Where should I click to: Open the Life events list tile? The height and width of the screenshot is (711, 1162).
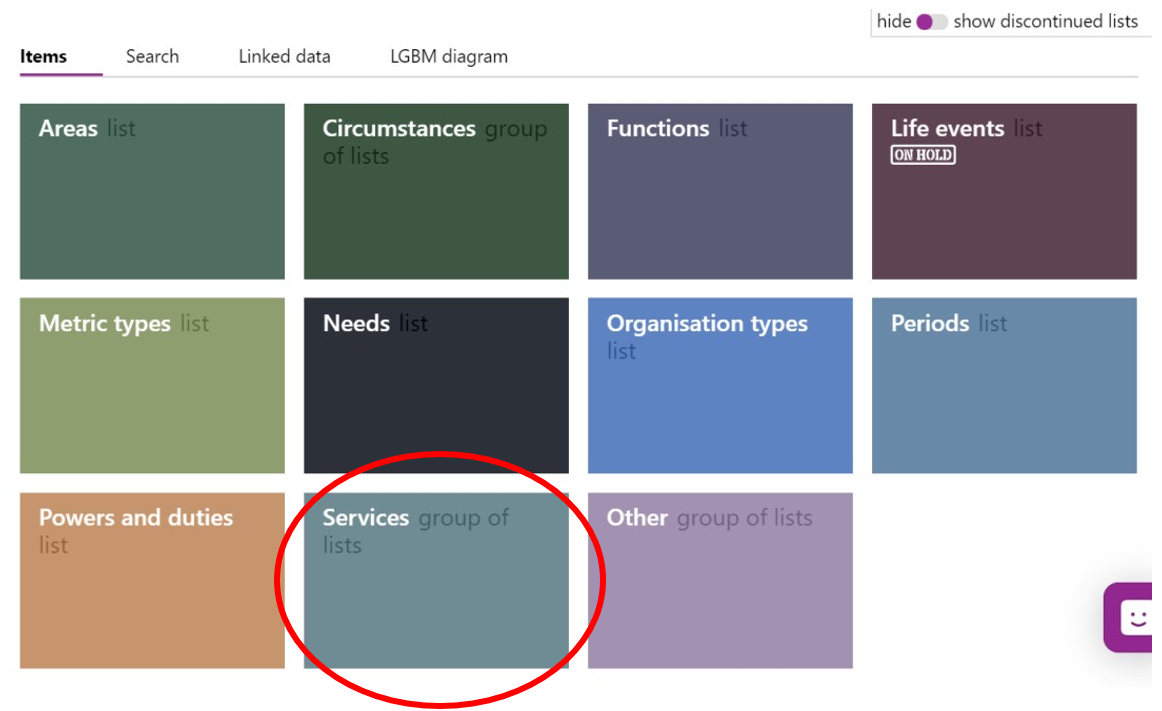tap(1004, 191)
